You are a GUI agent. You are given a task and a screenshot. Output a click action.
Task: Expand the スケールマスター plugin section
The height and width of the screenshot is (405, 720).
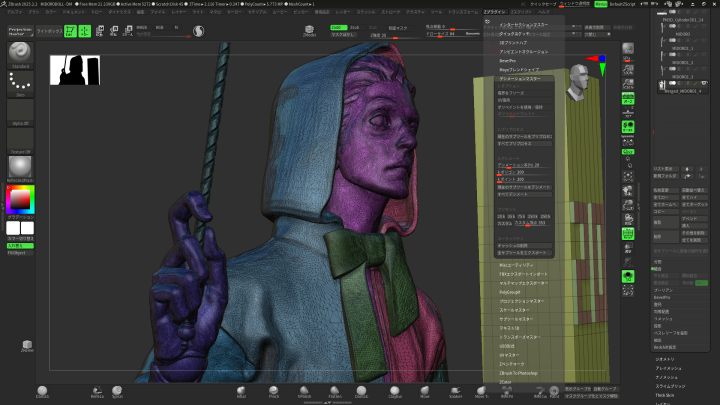(x=514, y=310)
